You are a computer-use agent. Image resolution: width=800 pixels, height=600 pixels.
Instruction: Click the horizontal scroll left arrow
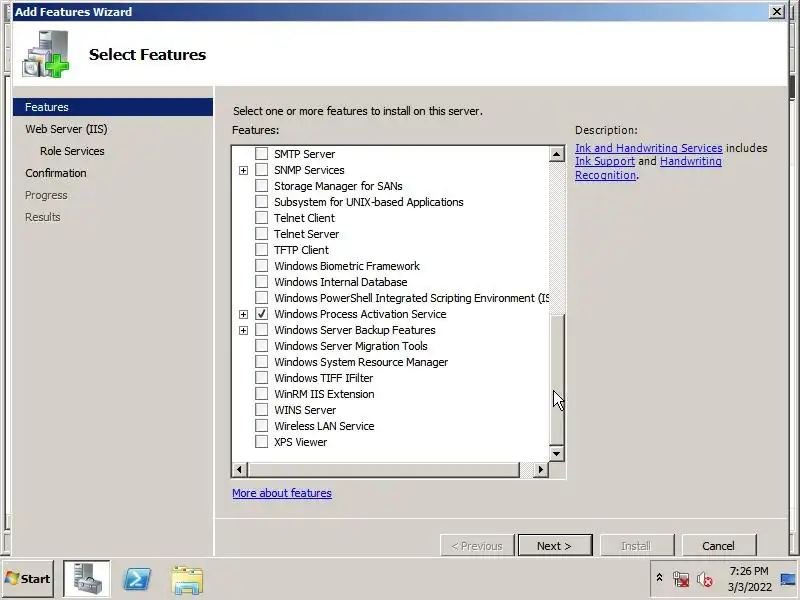239,469
